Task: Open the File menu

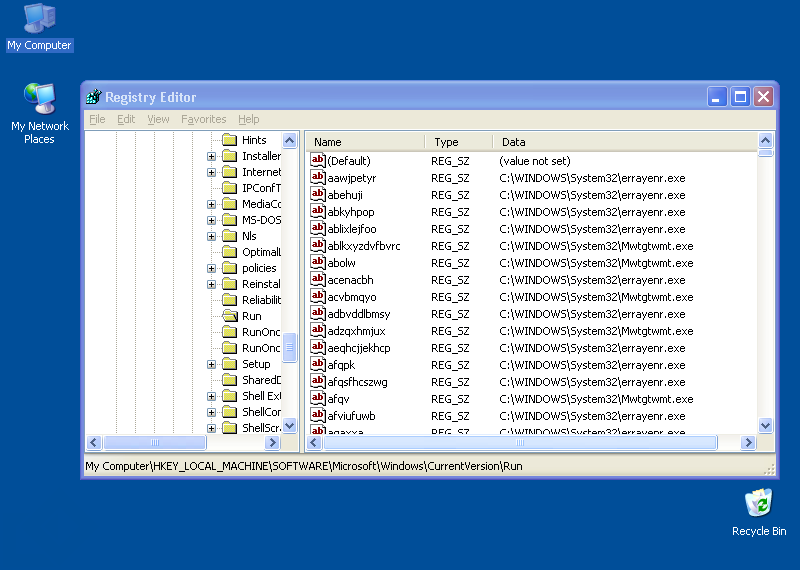Action: (97, 119)
